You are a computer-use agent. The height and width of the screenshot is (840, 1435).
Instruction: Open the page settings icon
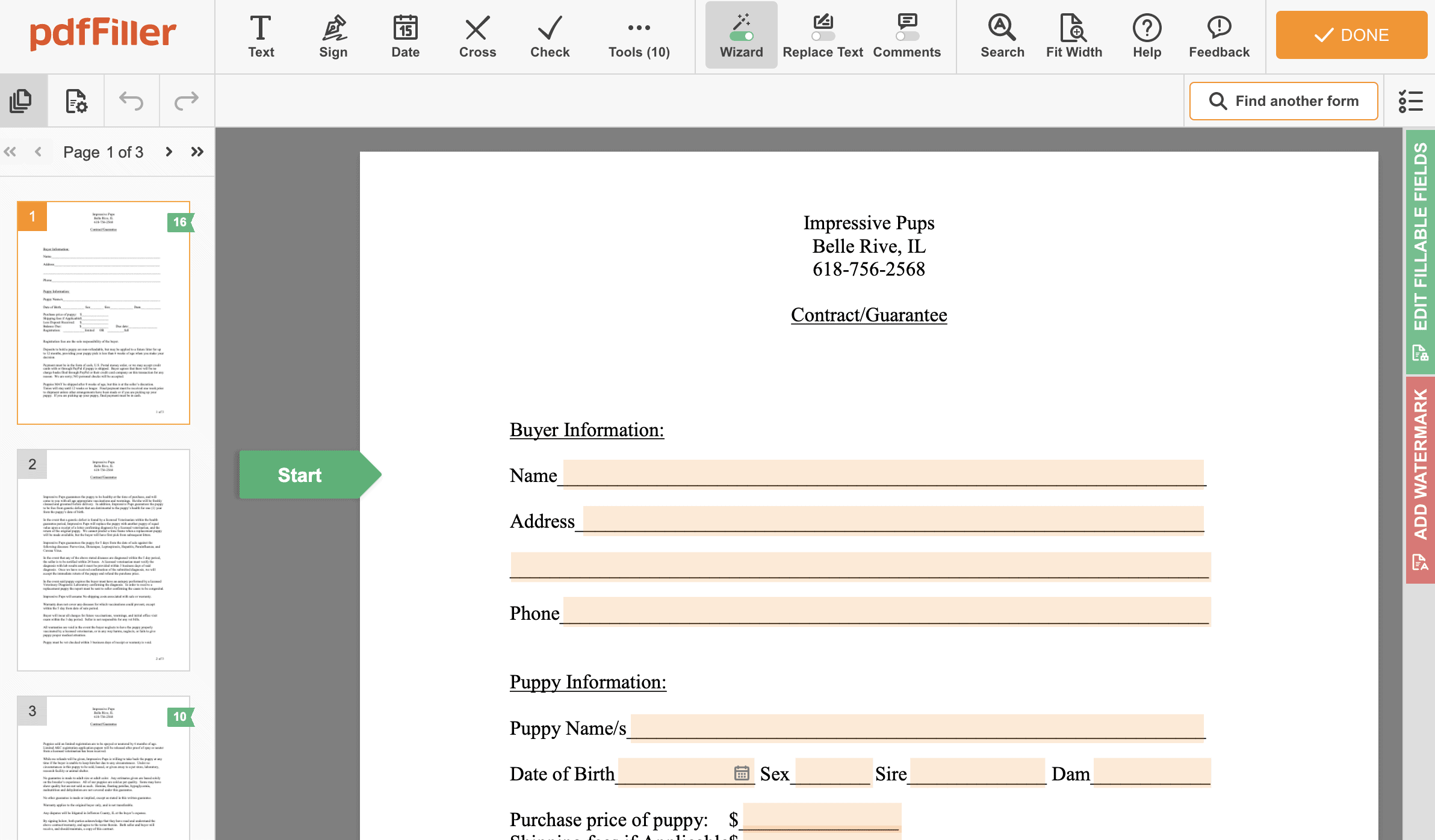pos(76,100)
